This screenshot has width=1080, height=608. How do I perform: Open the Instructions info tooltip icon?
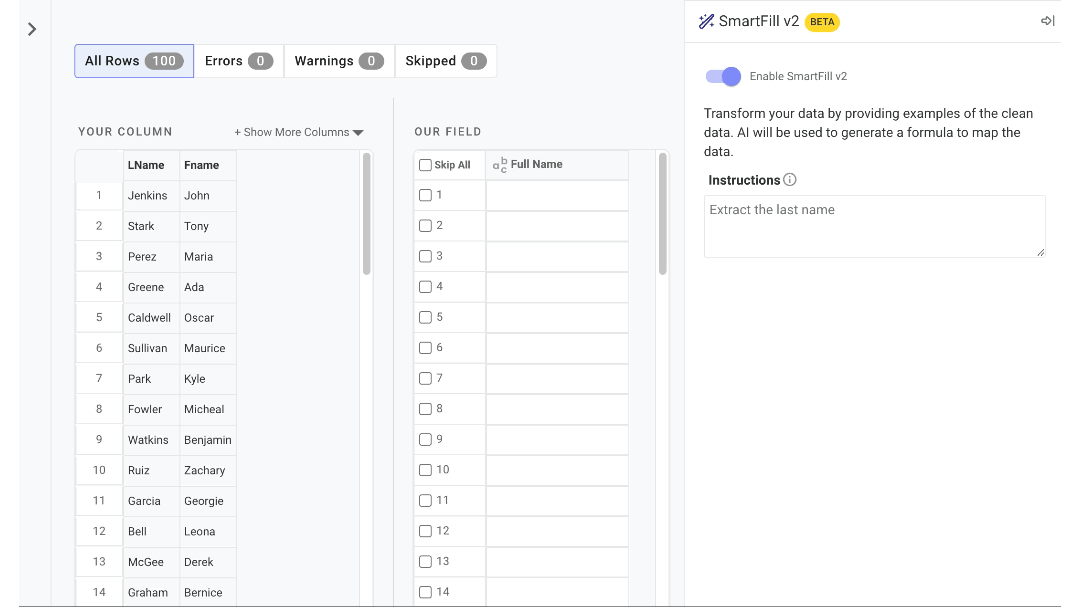[791, 180]
